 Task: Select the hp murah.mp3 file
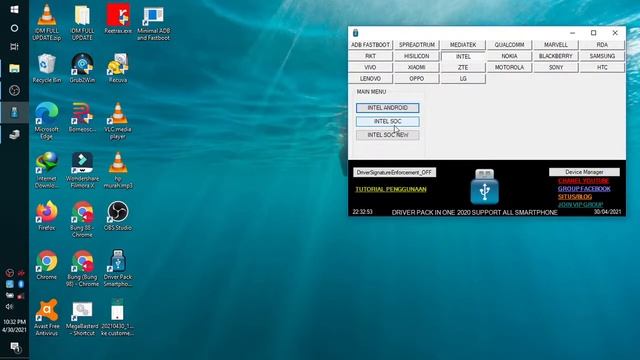[x=118, y=170]
